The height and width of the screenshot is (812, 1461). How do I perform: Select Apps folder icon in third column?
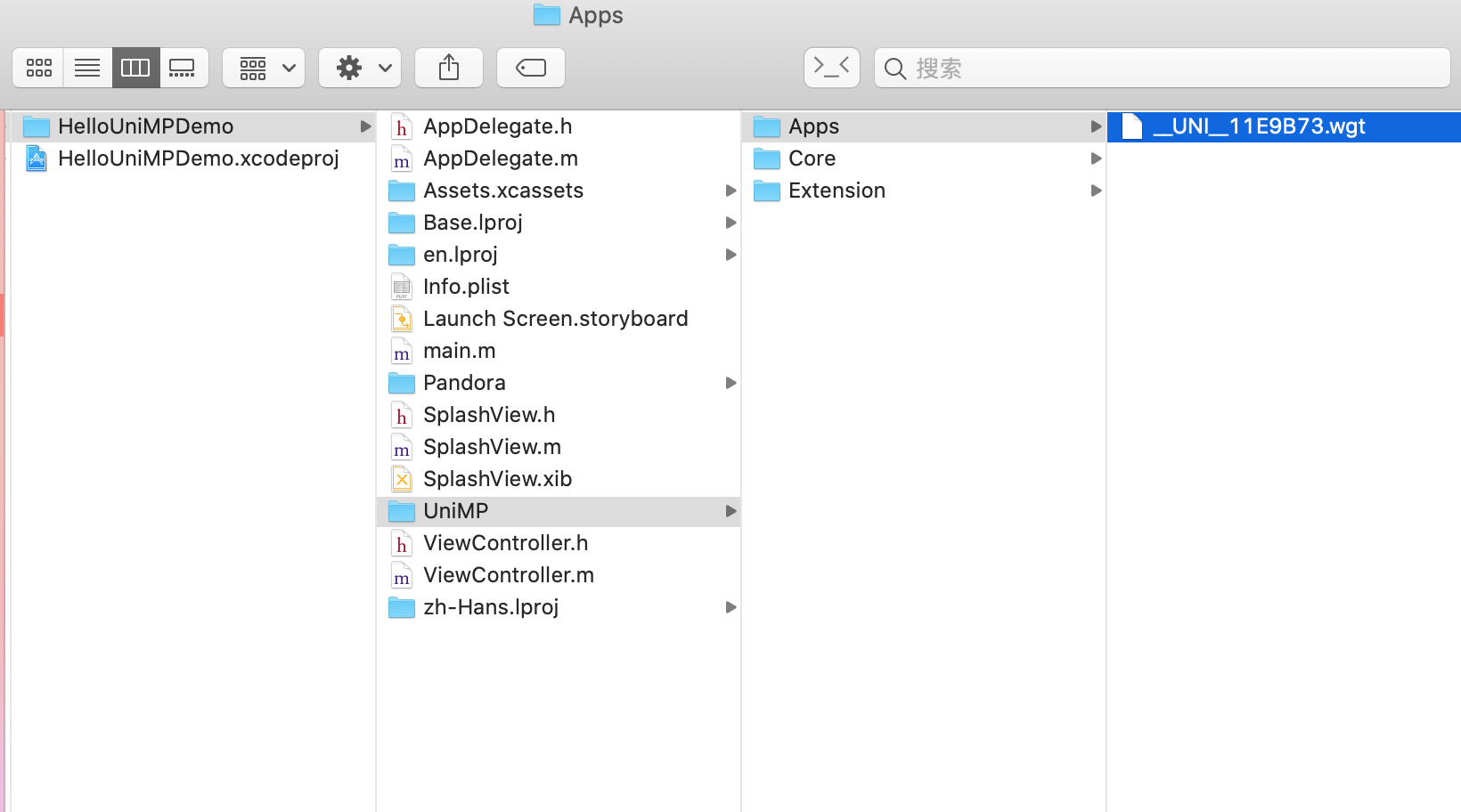[x=767, y=126]
